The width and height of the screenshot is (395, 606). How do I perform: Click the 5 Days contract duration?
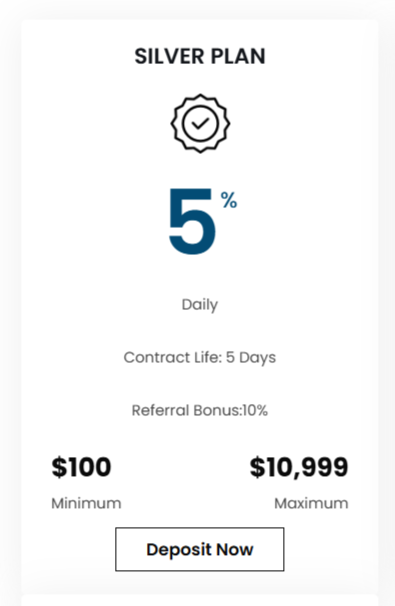251,358
